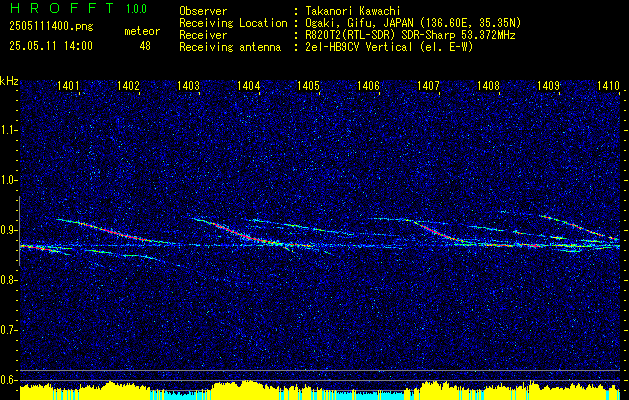Click the kHz axis unit label
Screen dimensions: 629x400
pyautogui.click(x=9, y=81)
